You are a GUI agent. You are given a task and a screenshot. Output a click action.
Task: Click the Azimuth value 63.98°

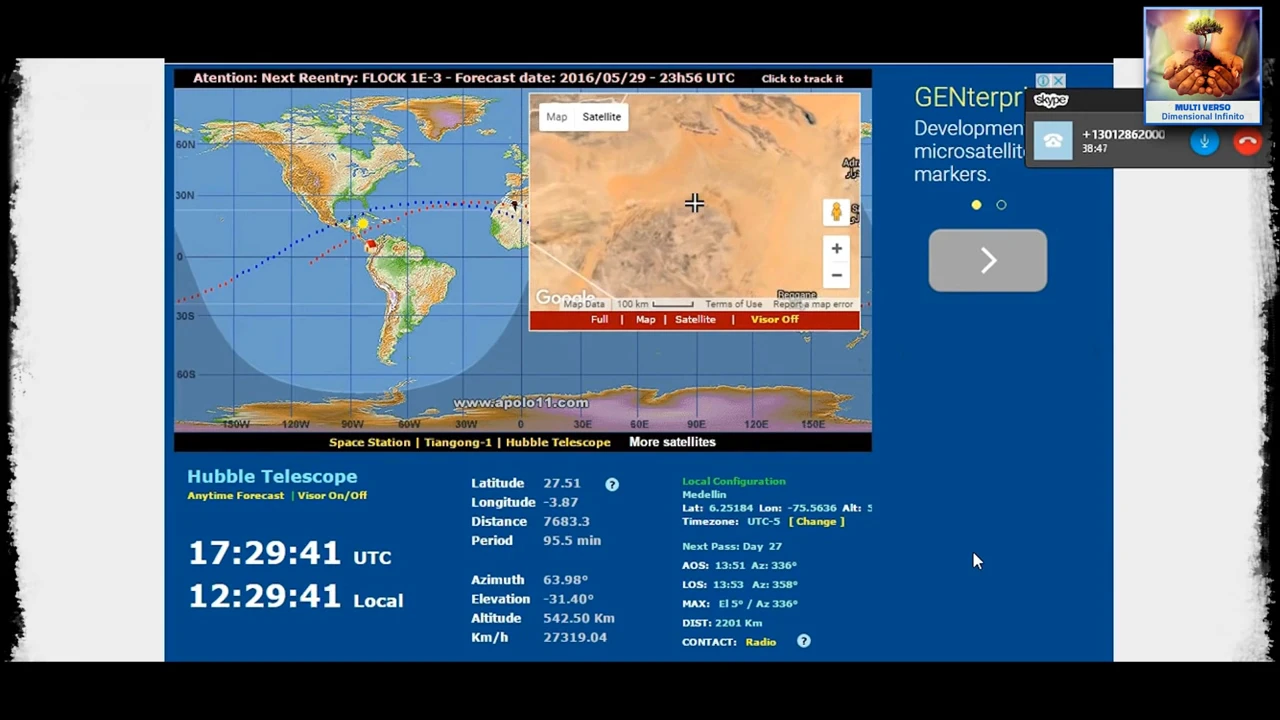(x=566, y=580)
